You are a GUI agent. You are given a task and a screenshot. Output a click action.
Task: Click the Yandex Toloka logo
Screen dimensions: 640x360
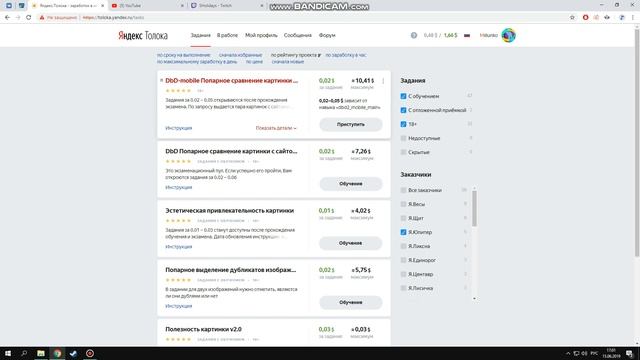[x=143, y=36]
